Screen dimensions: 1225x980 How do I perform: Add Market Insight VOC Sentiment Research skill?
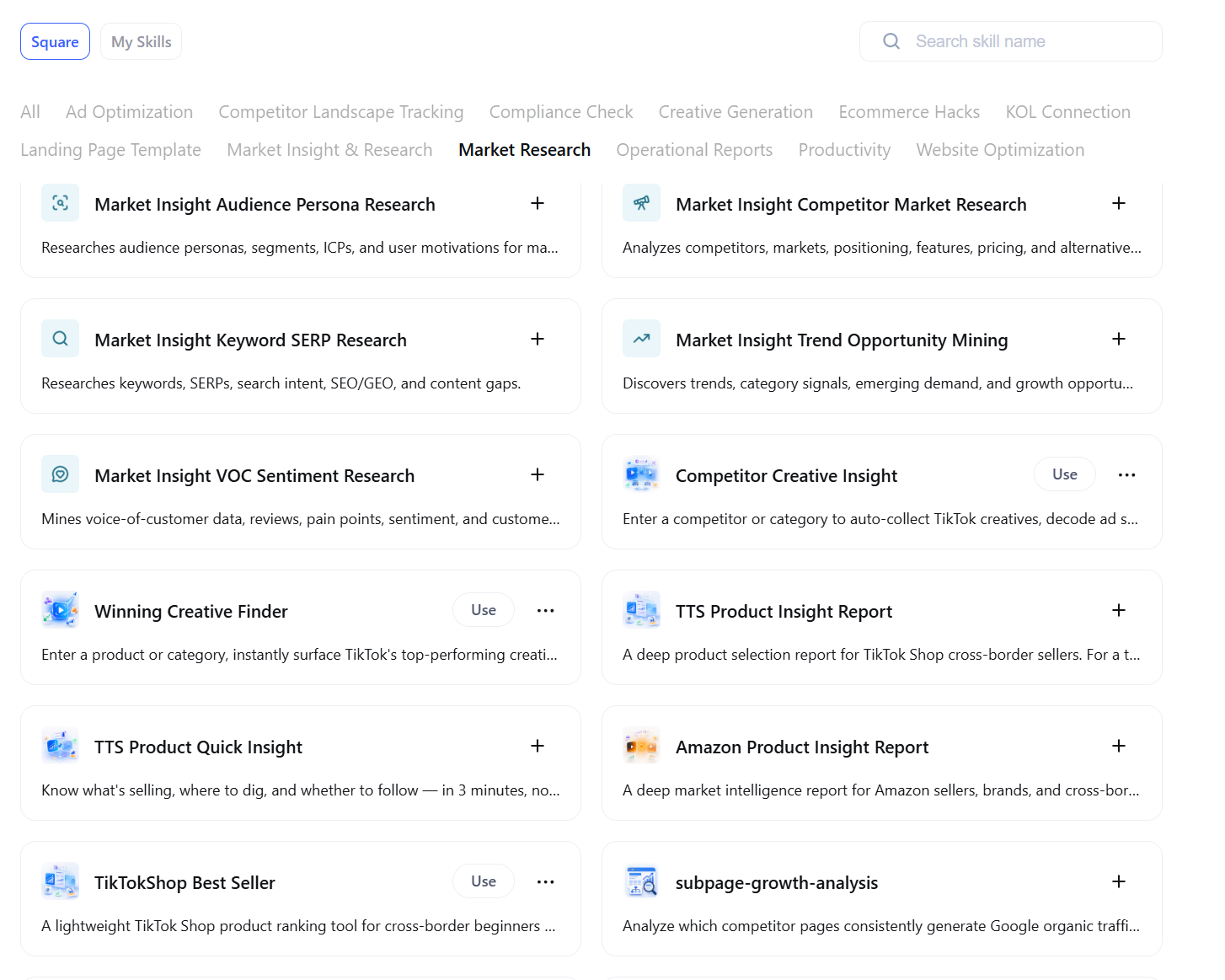pos(538,474)
